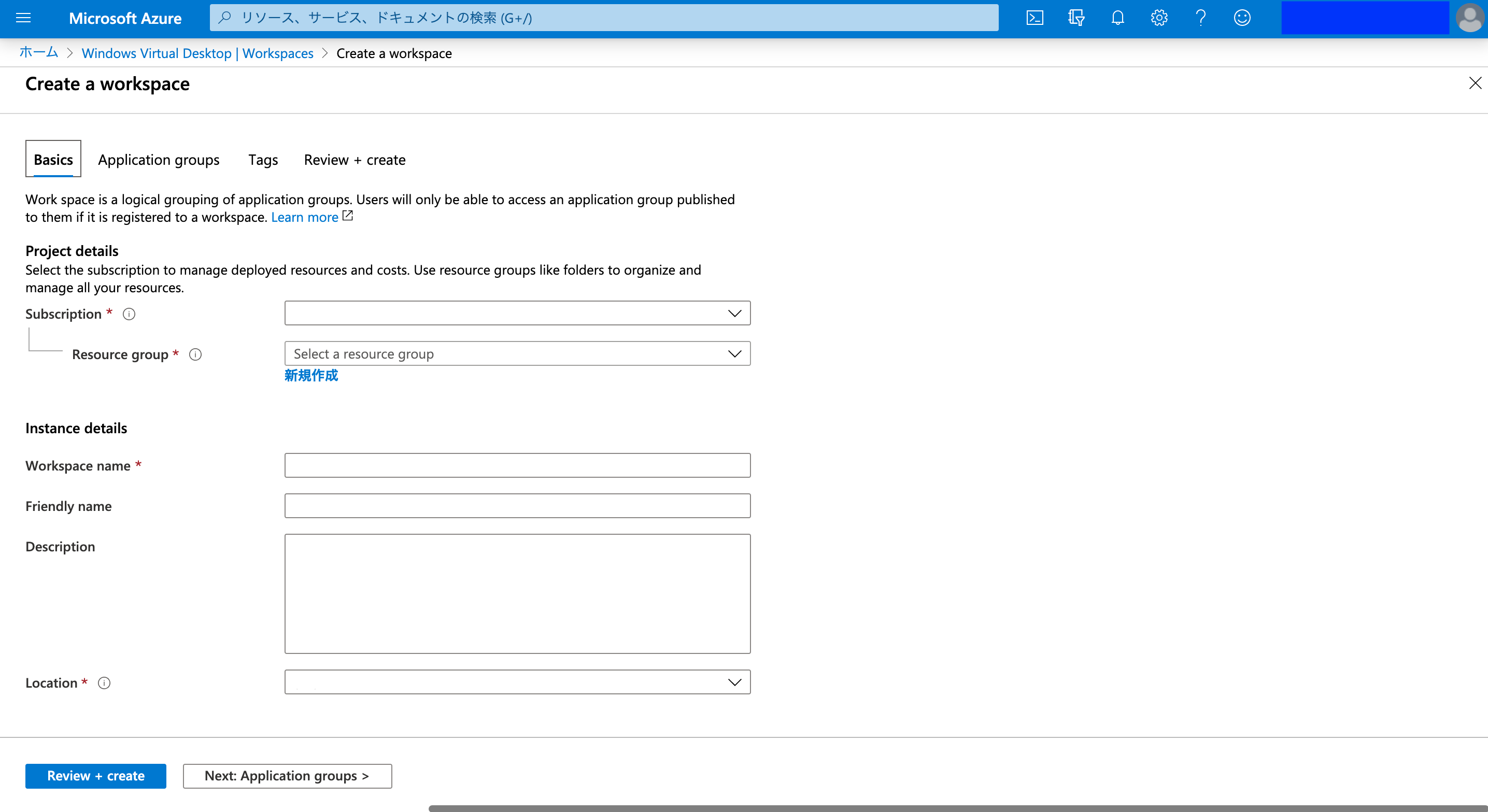Viewport: 1488px width, 812px height.
Task: Open the hamburger portal menu
Action: point(23,18)
